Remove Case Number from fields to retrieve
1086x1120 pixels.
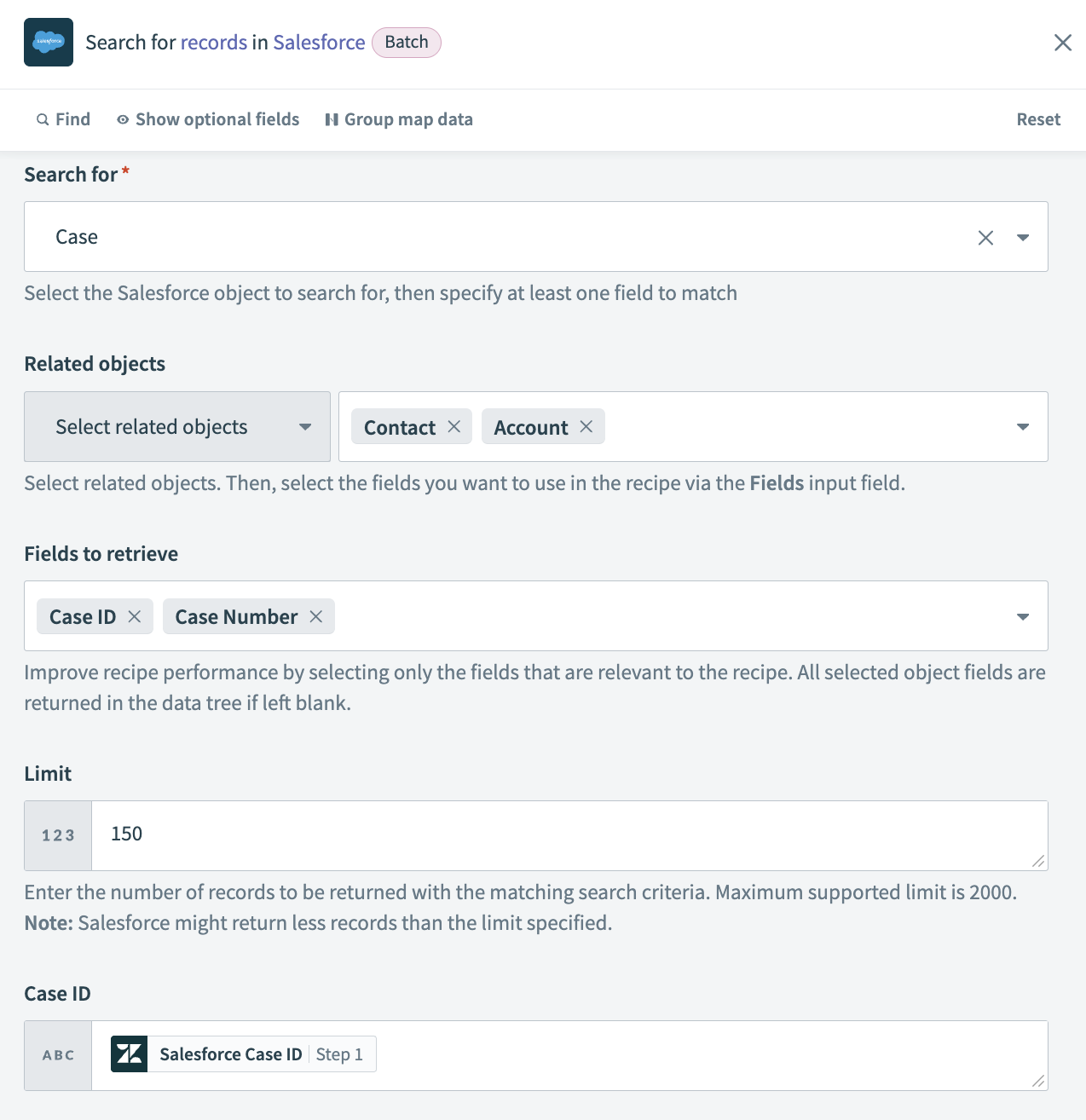point(315,615)
